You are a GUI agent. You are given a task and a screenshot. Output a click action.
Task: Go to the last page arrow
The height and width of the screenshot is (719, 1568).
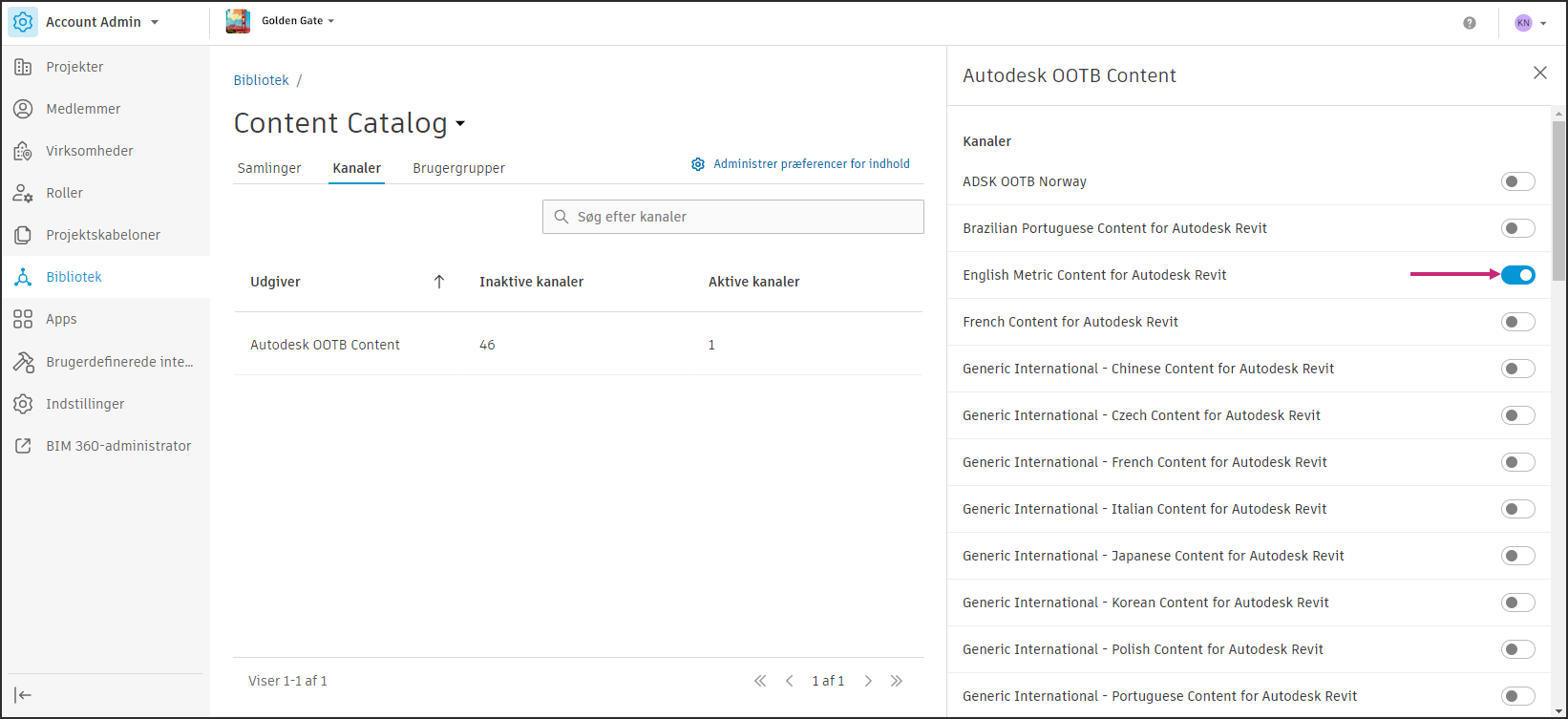[x=897, y=681]
